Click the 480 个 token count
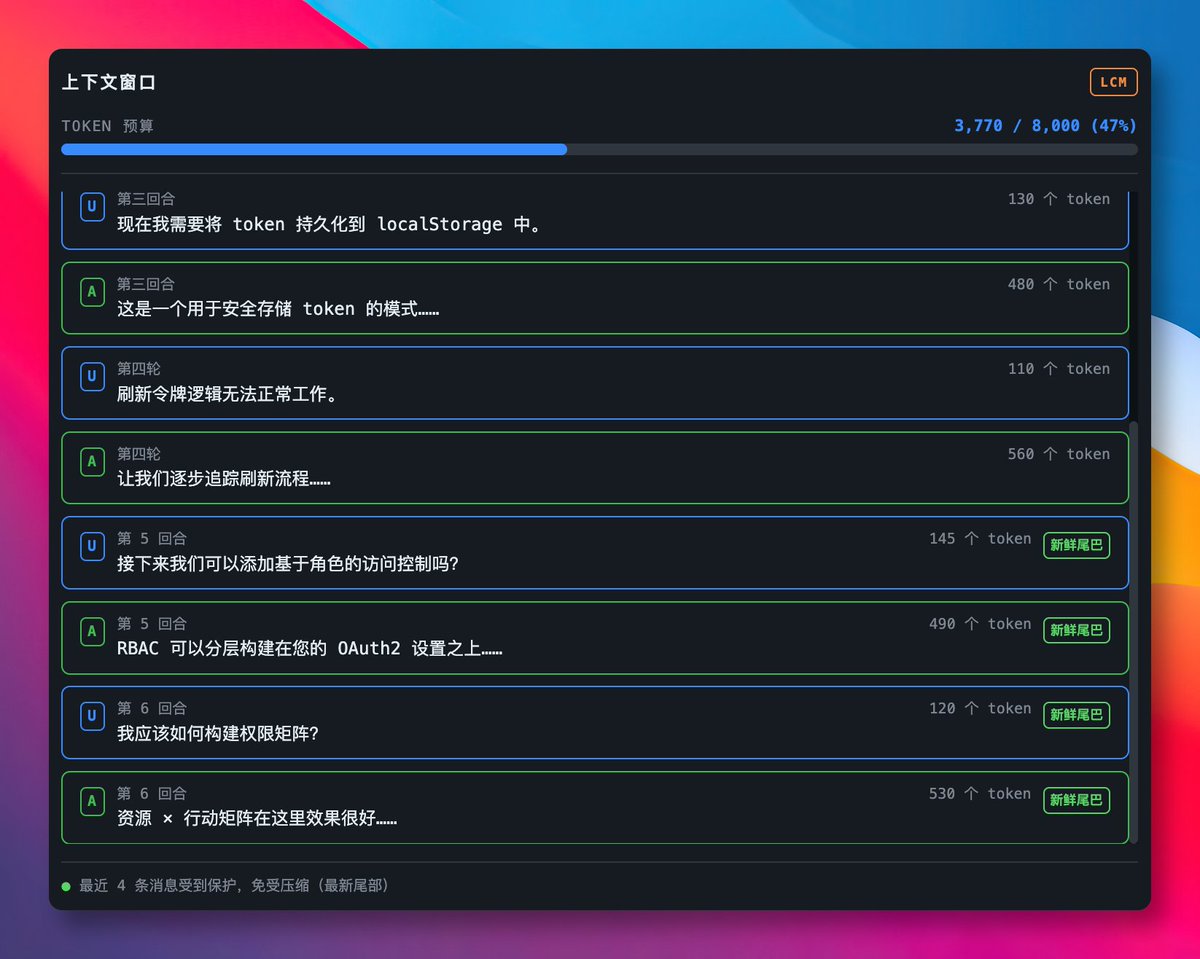Viewport: 1200px width, 959px height. point(1059,284)
